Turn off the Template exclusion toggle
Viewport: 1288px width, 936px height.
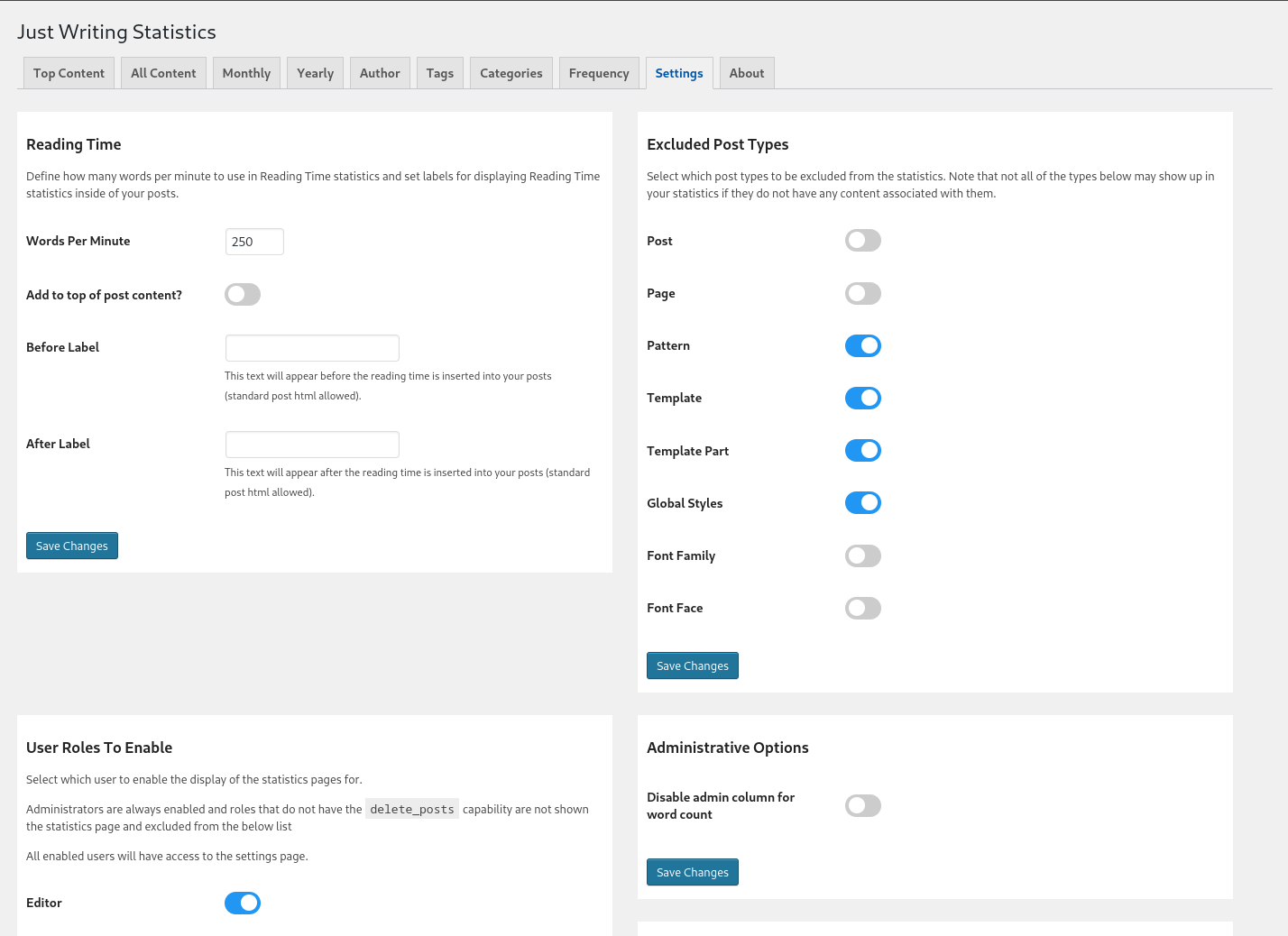[863, 398]
